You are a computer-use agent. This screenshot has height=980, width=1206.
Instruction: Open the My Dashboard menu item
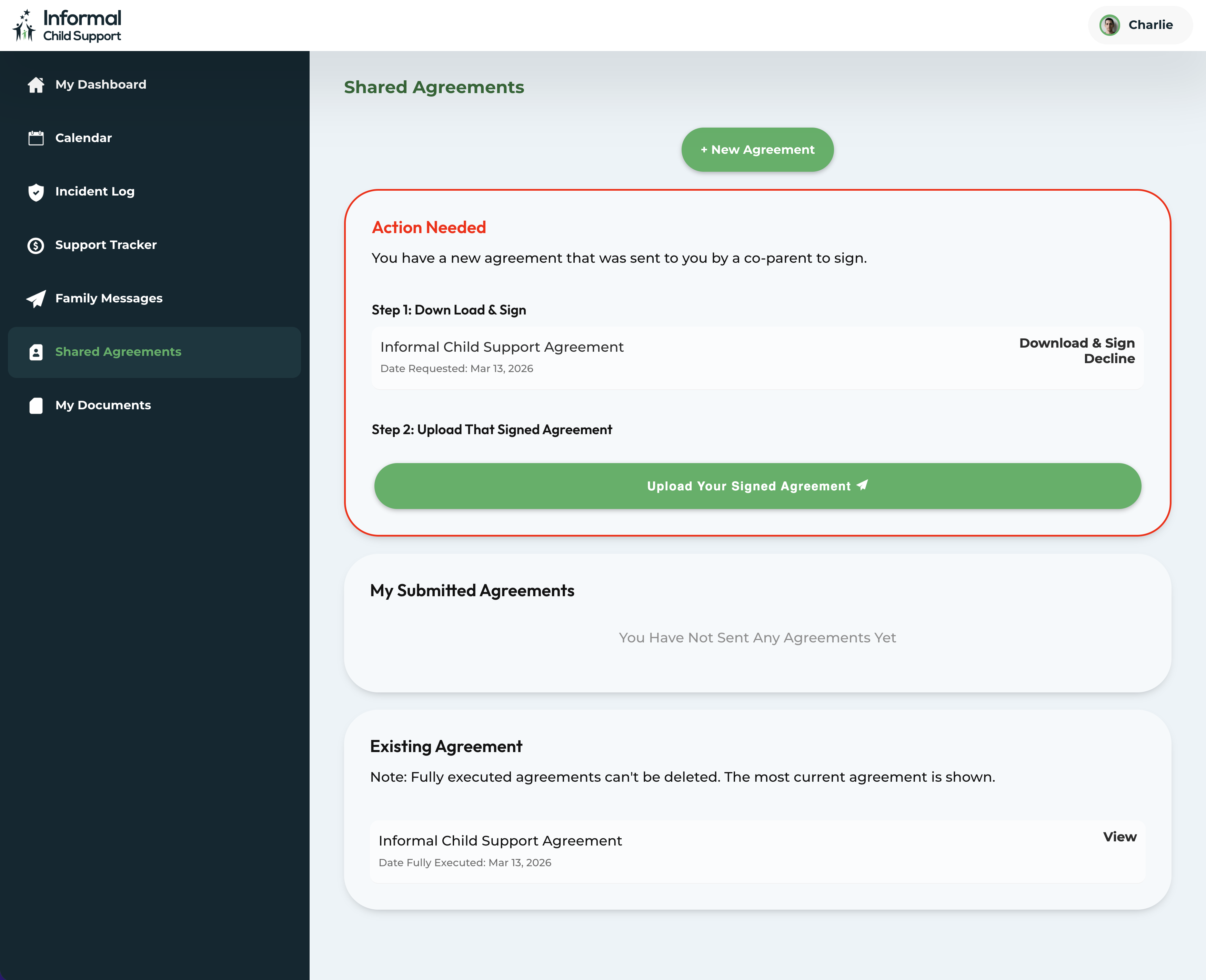click(155, 85)
